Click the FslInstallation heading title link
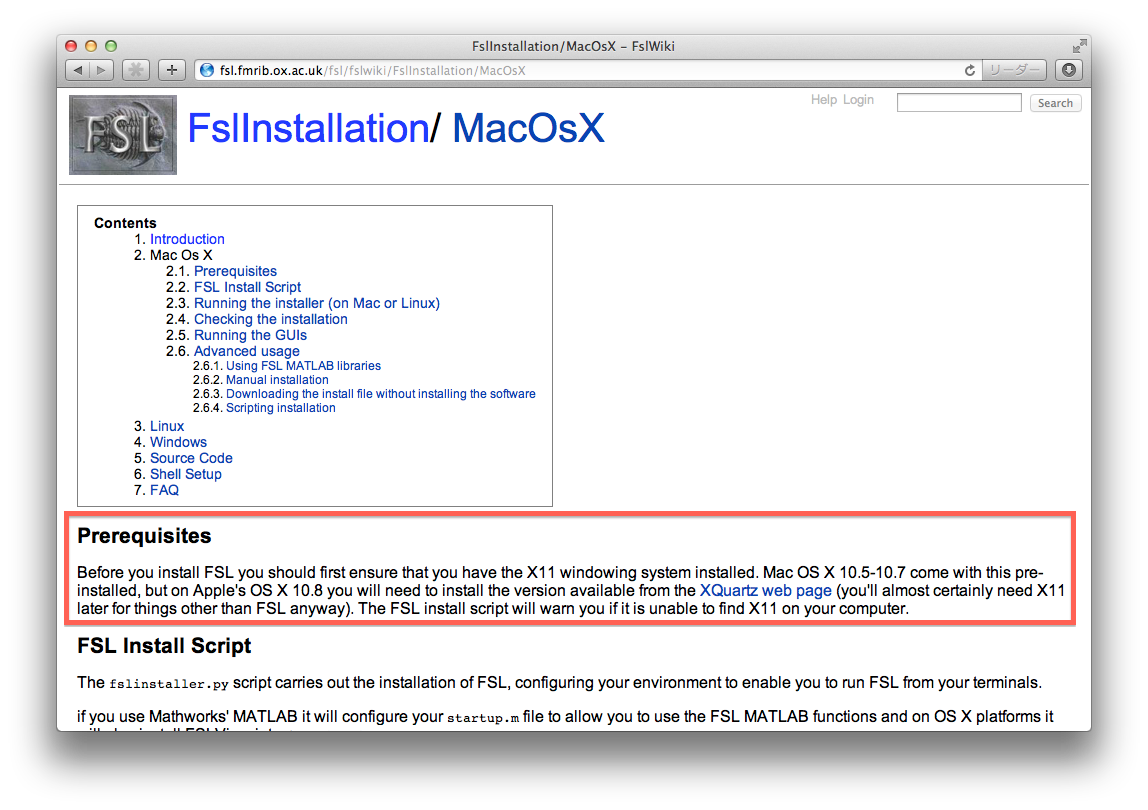 point(308,129)
